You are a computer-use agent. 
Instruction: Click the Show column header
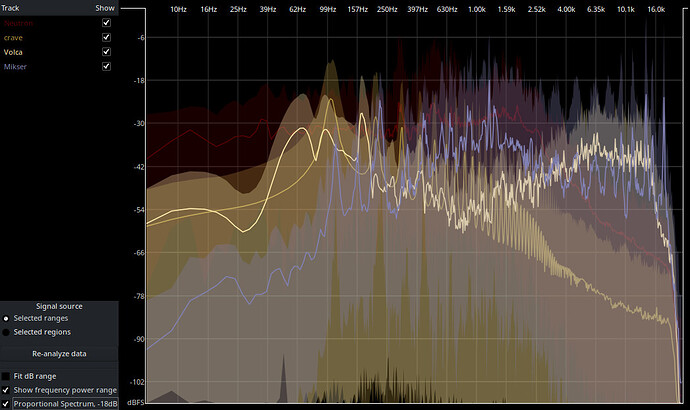pos(105,7)
